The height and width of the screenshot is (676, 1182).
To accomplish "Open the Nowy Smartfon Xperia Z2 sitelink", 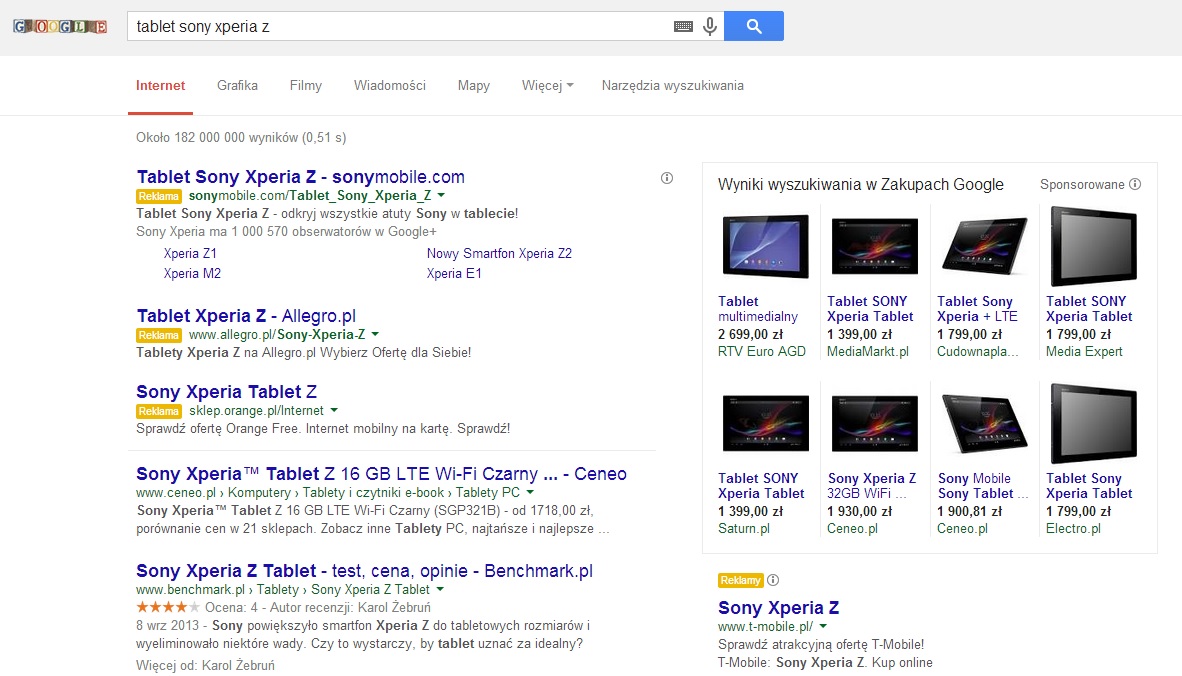I will click(x=499, y=253).
